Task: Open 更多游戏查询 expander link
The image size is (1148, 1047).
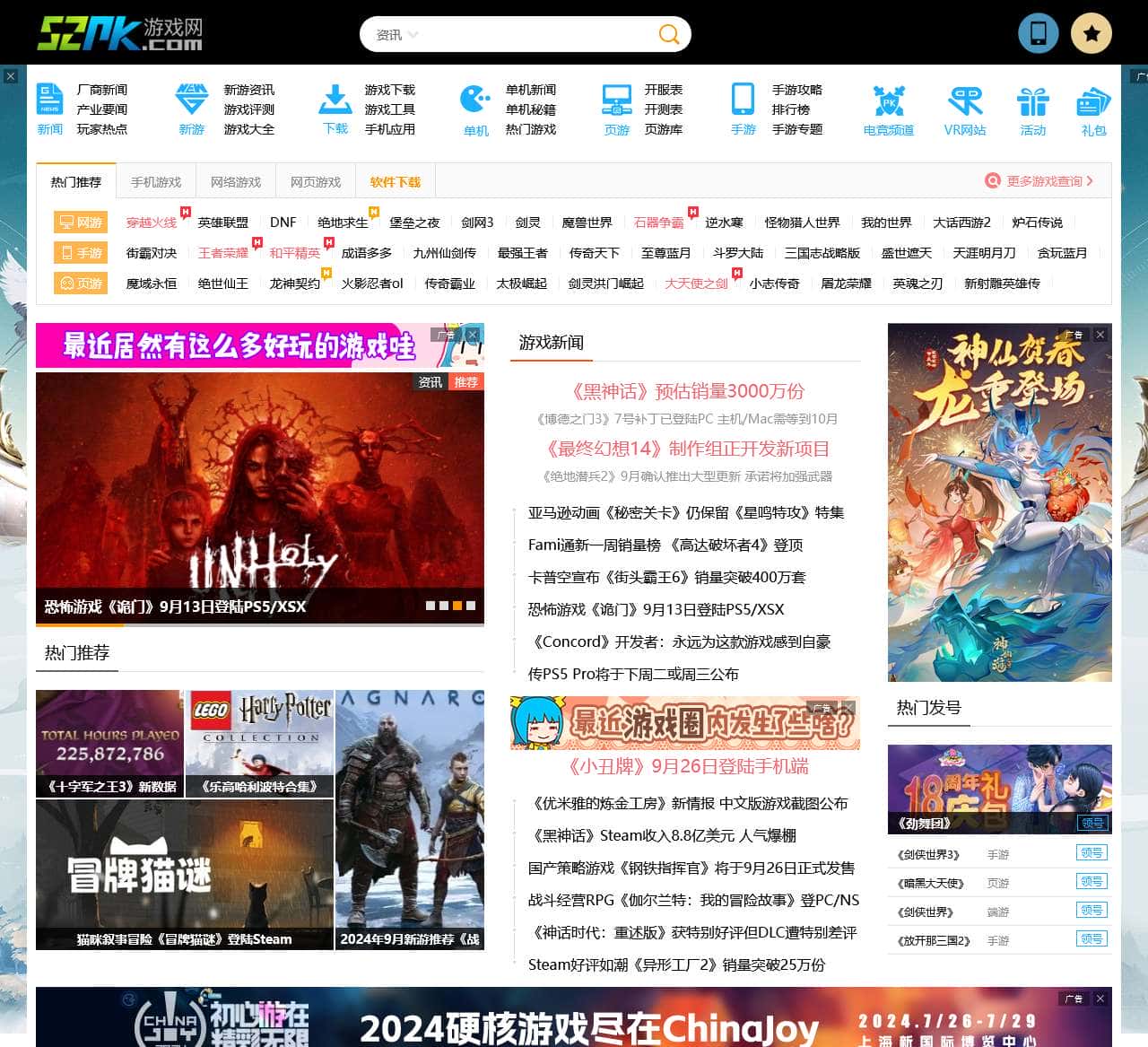Action: click(1039, 180)
